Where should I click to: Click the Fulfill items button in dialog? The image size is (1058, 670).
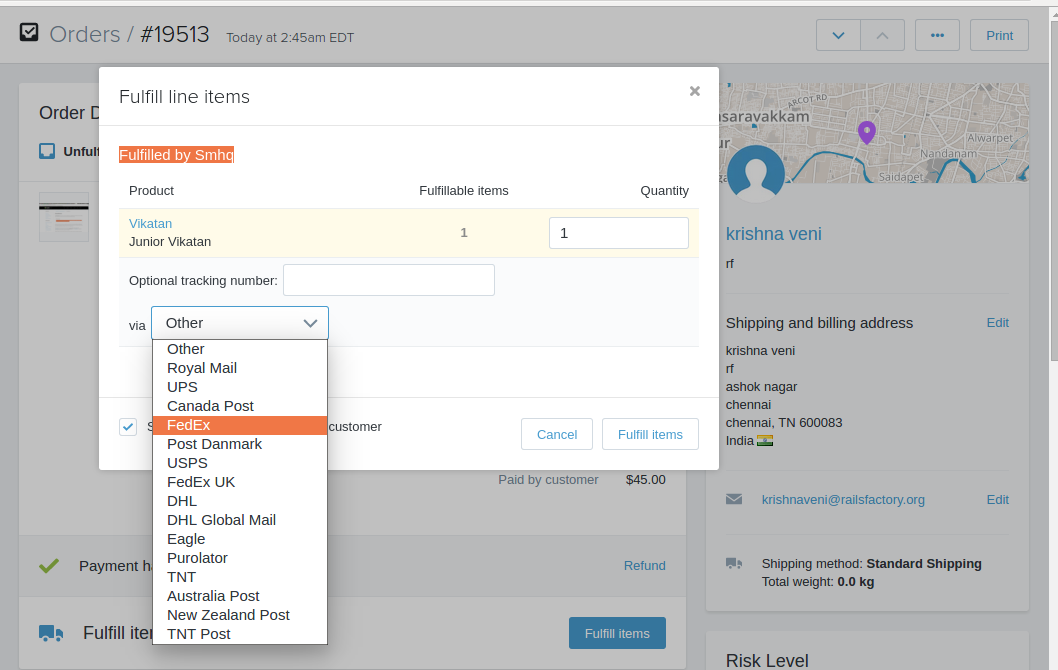650,434
